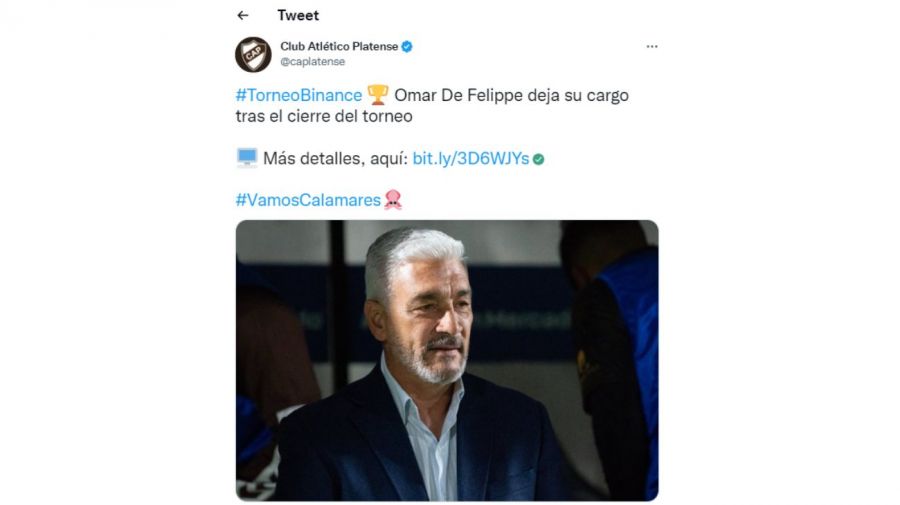The height and width of the screenshot is (505, 900).
Task: Click the back arrow next to Tweet
Action: coord(243,15)
